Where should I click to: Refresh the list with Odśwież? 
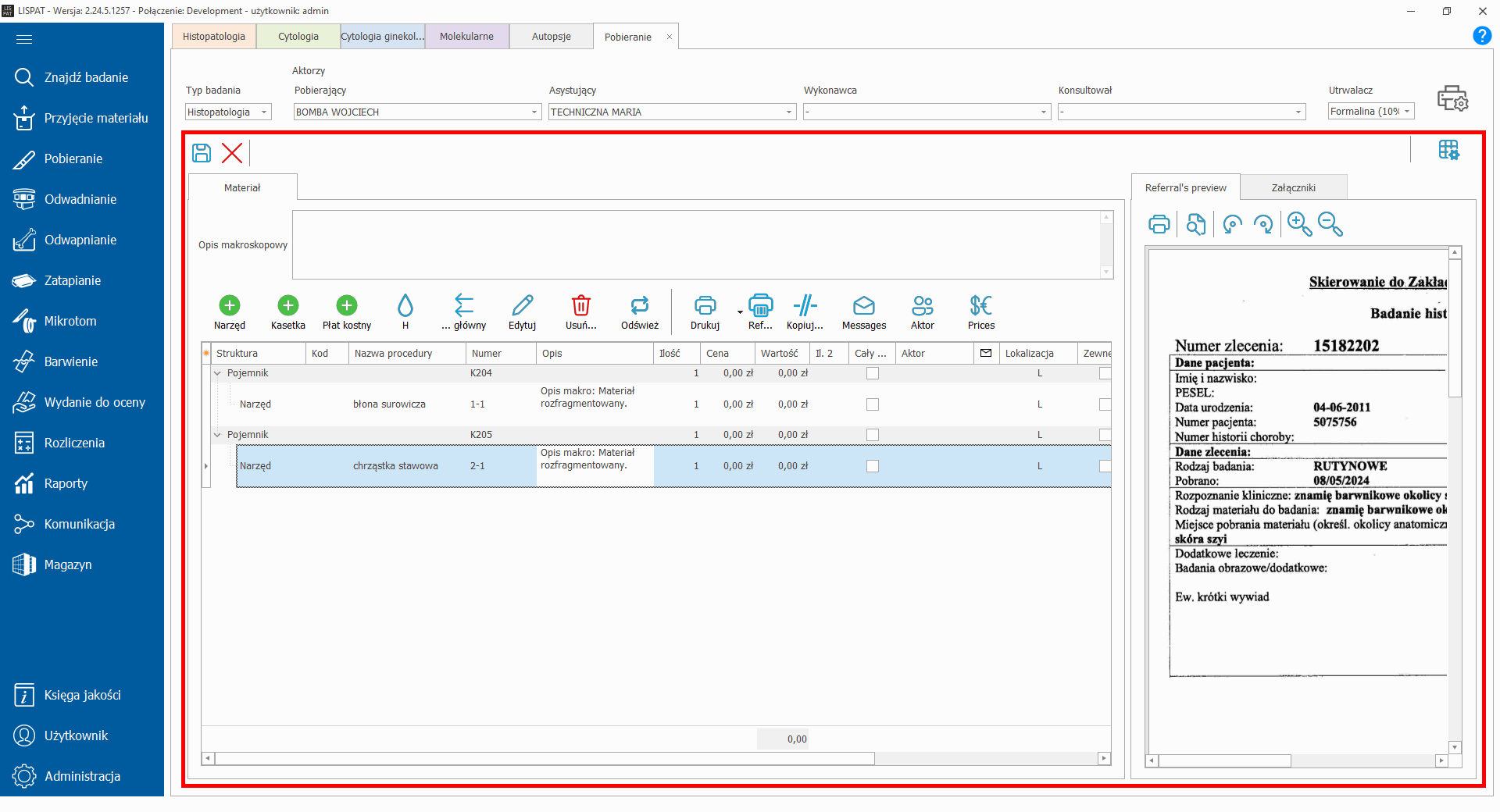click(639, 305)
